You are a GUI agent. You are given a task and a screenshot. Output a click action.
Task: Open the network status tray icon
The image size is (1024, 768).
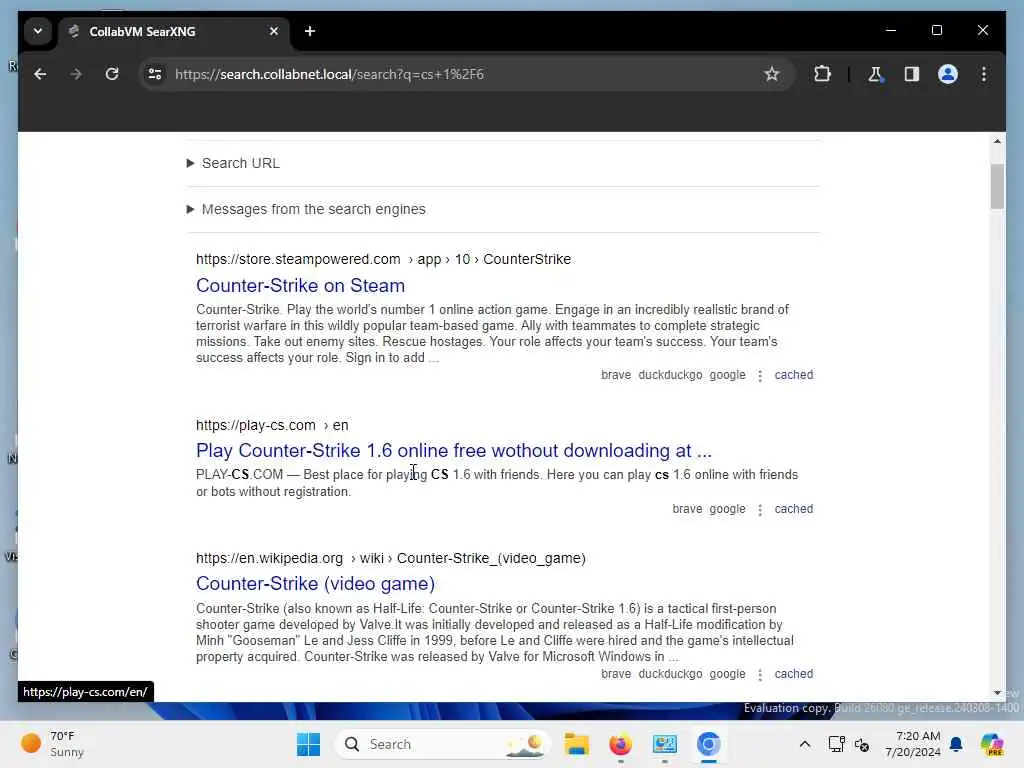(836, 744)
